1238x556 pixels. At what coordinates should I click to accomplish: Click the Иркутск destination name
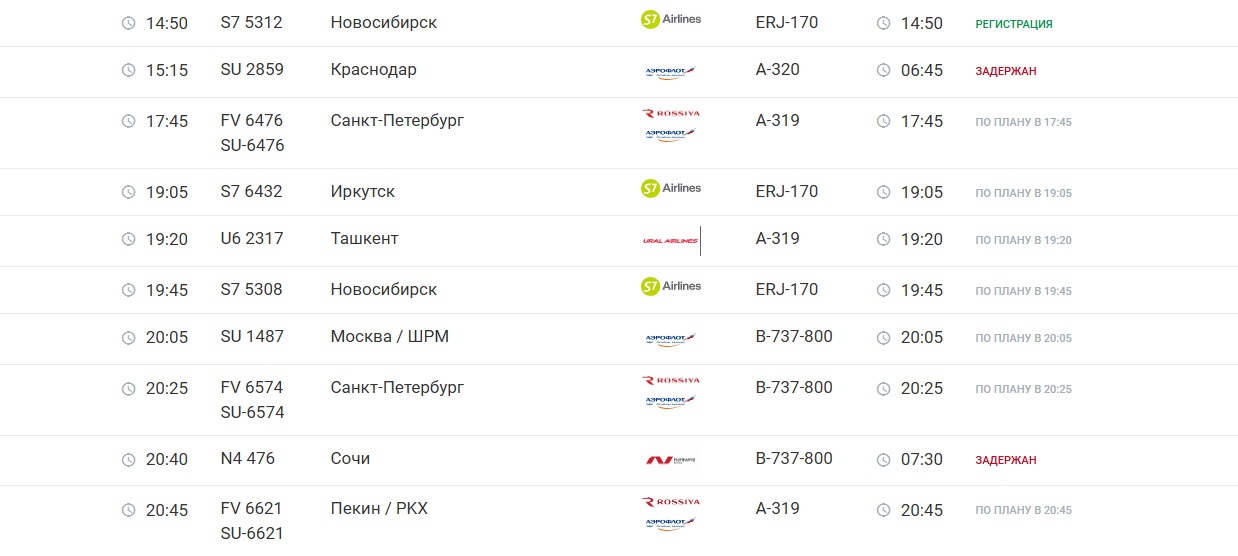click(363, 192)
